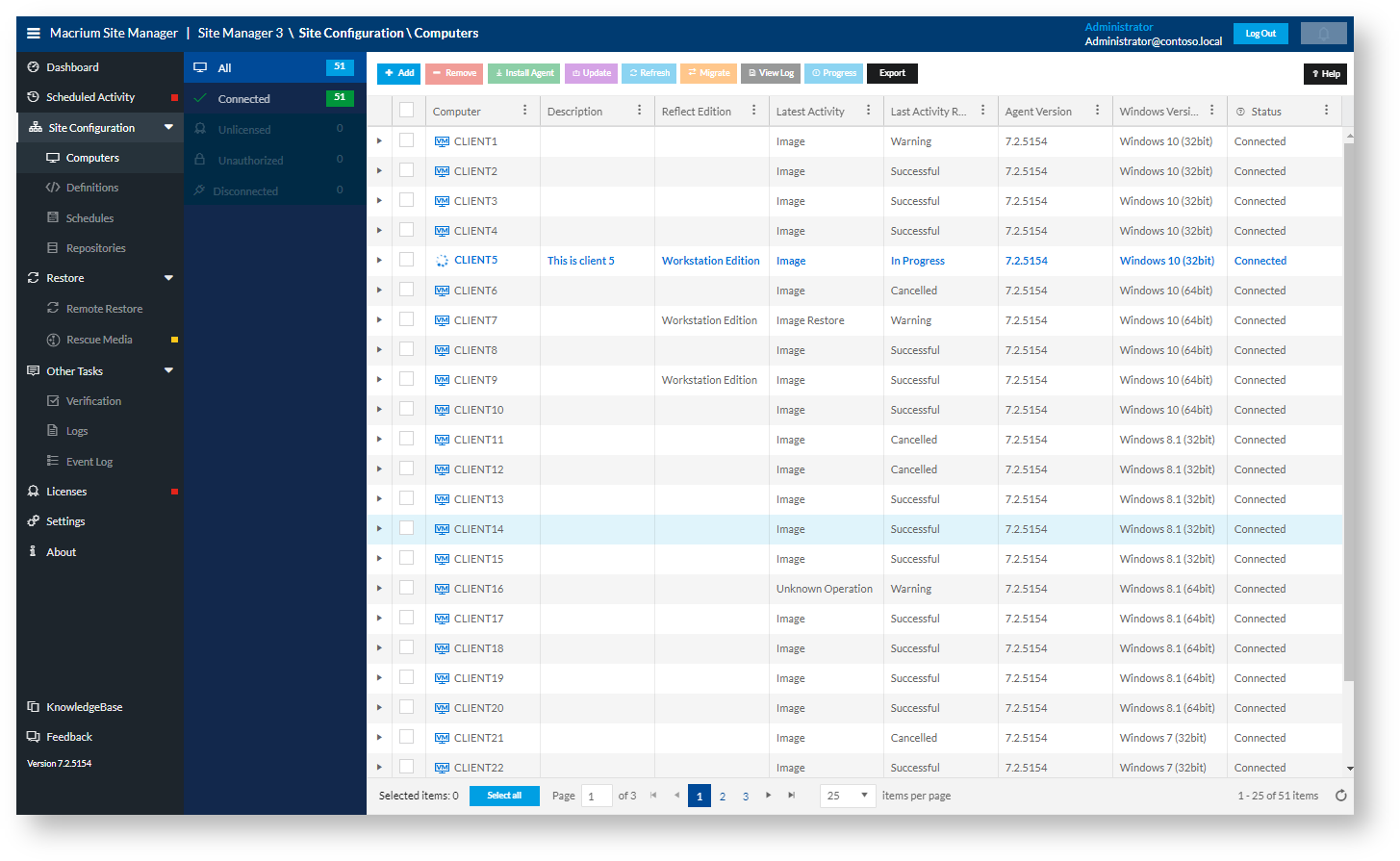Click the Logs icon
This screenshot has width=1400, height=861.
coord(53,431)
